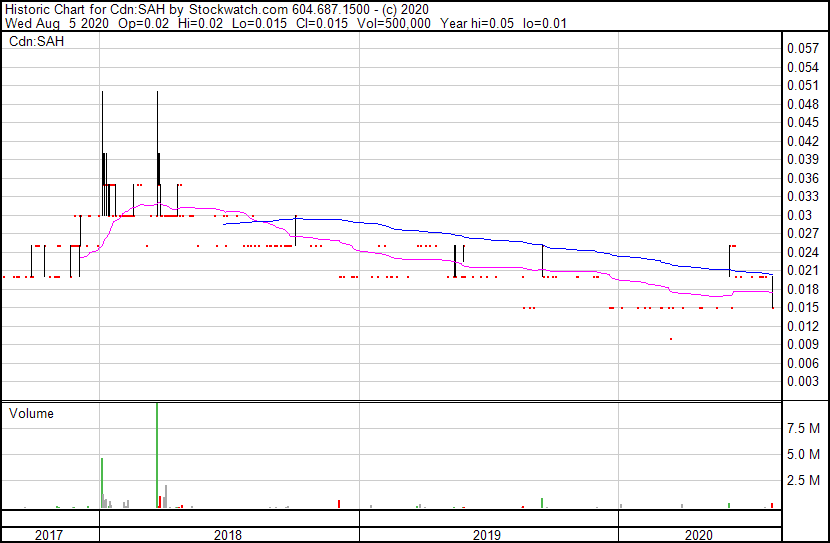Click the 0.015 price axis label
This screenshot has width=830, height=543.
(x=801, y=307)
